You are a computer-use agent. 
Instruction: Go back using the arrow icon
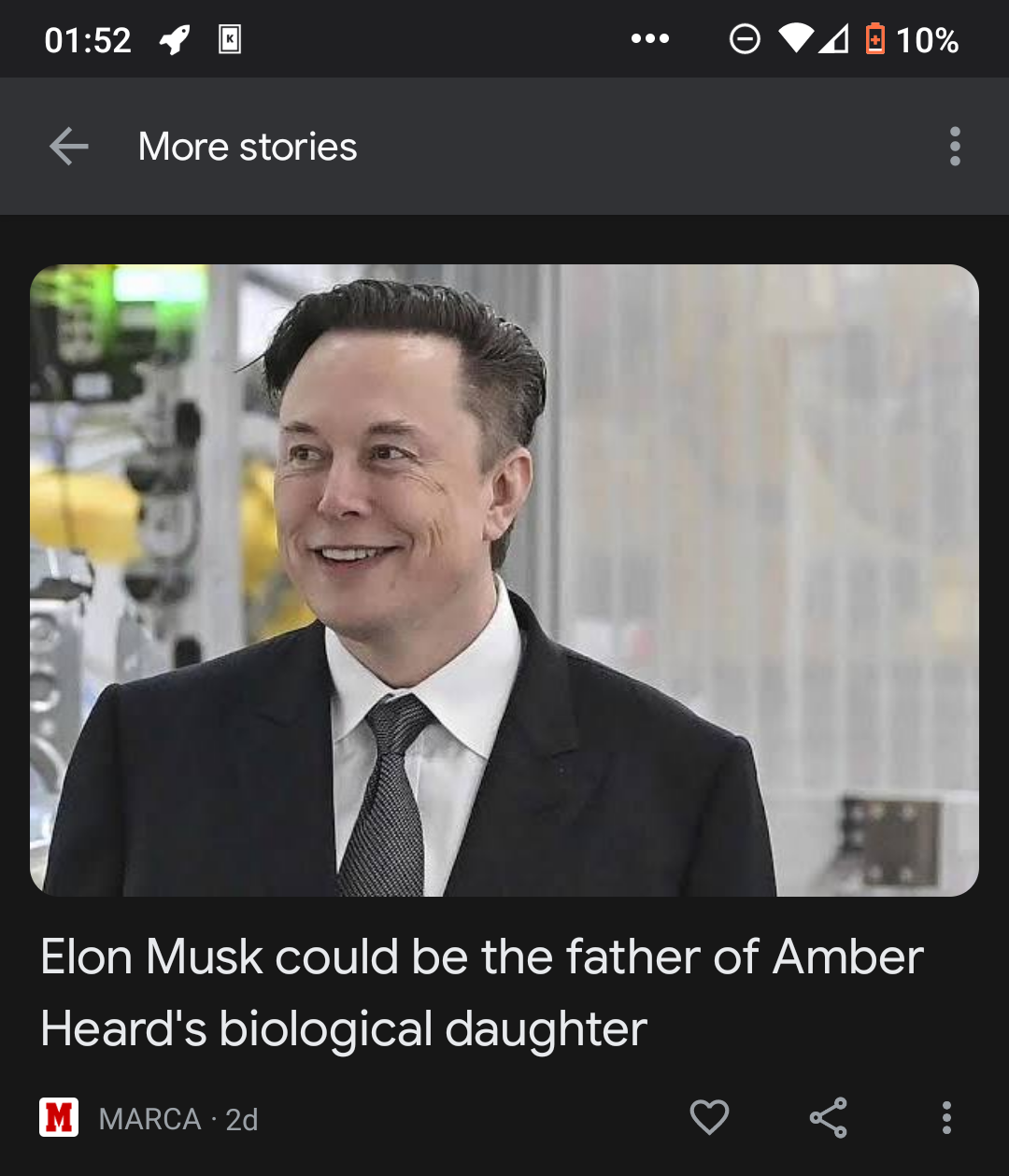pos(69,147)
